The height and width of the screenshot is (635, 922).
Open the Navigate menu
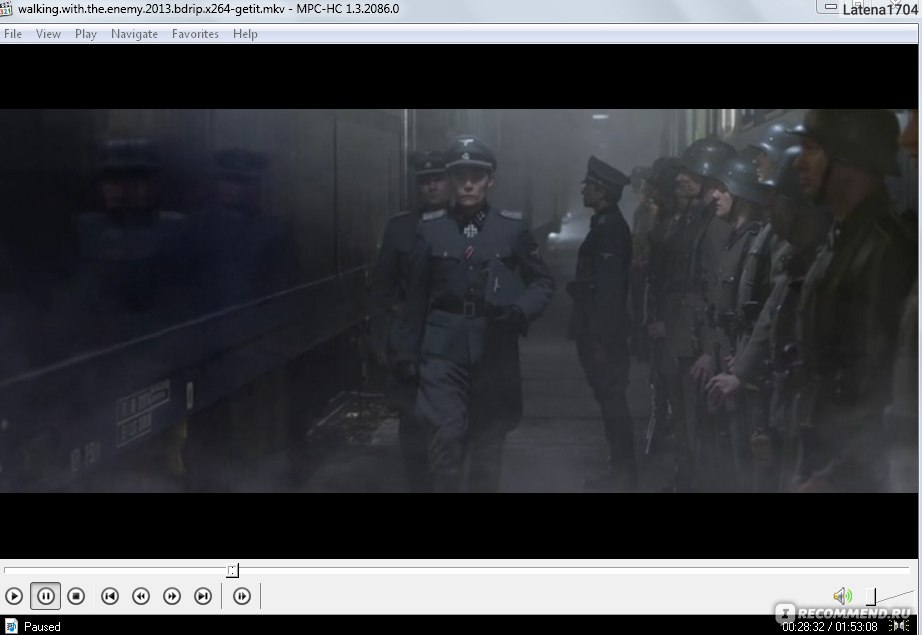pos(135,34)
